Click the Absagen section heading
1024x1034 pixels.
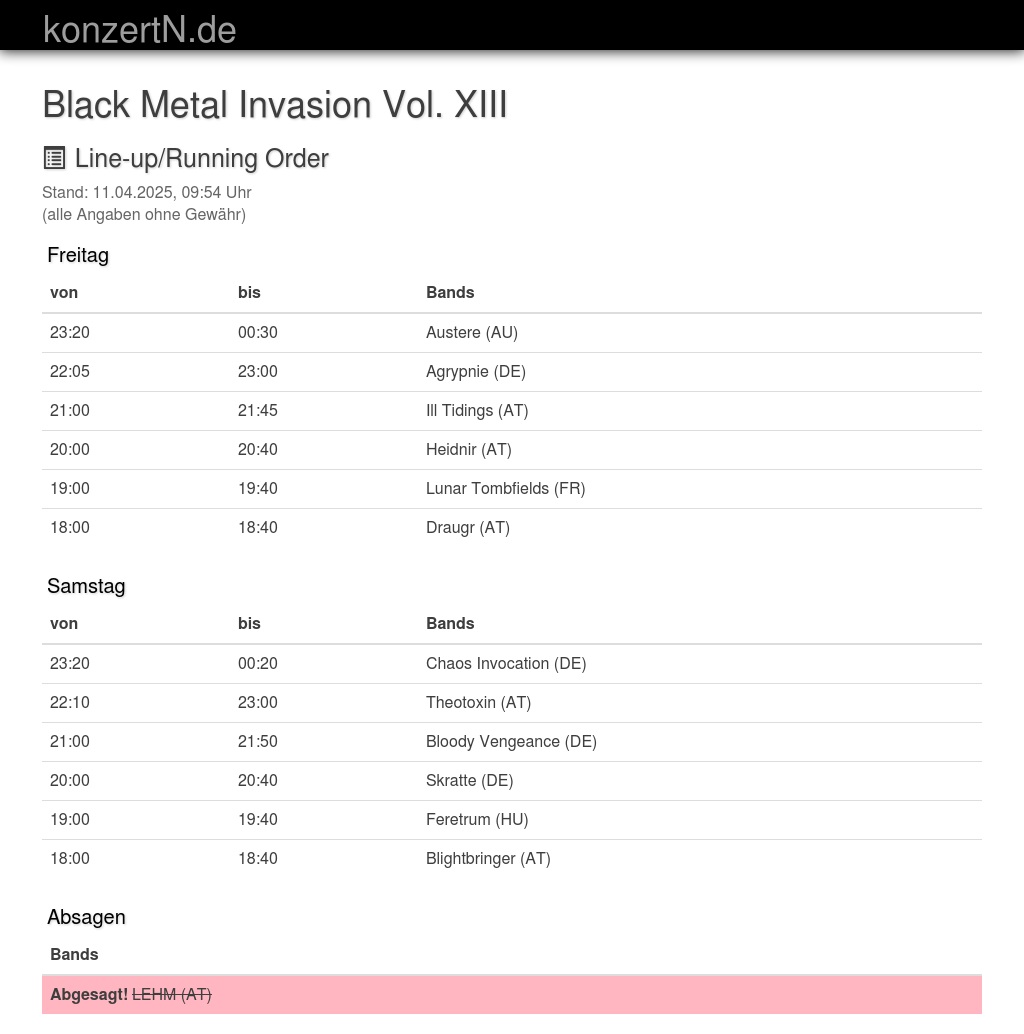[x=86, y=917]
